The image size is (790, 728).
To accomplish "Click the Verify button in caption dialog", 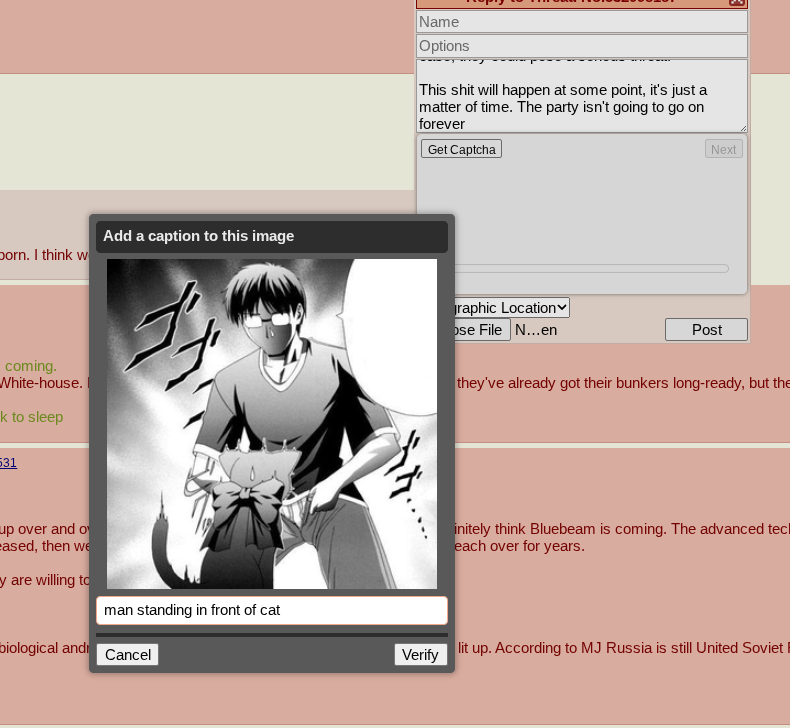I will click(421, 654).
